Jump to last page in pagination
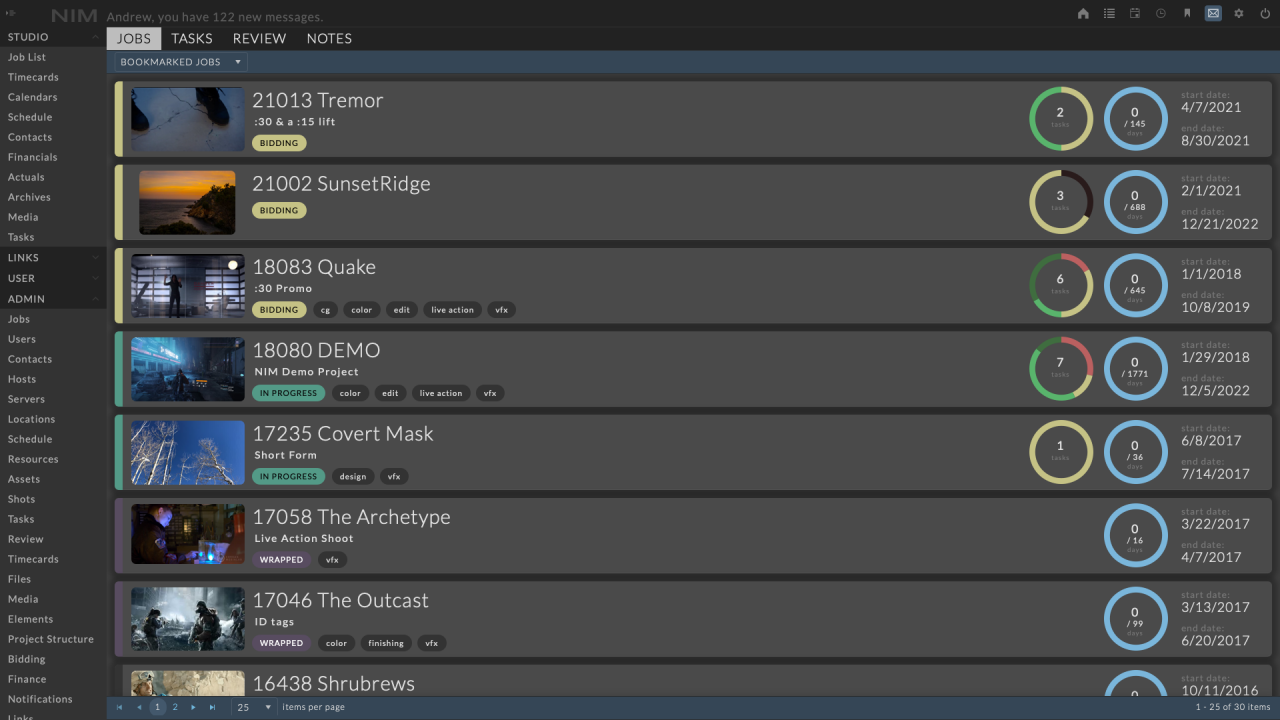1280x720 pixels. coord(212,707)
